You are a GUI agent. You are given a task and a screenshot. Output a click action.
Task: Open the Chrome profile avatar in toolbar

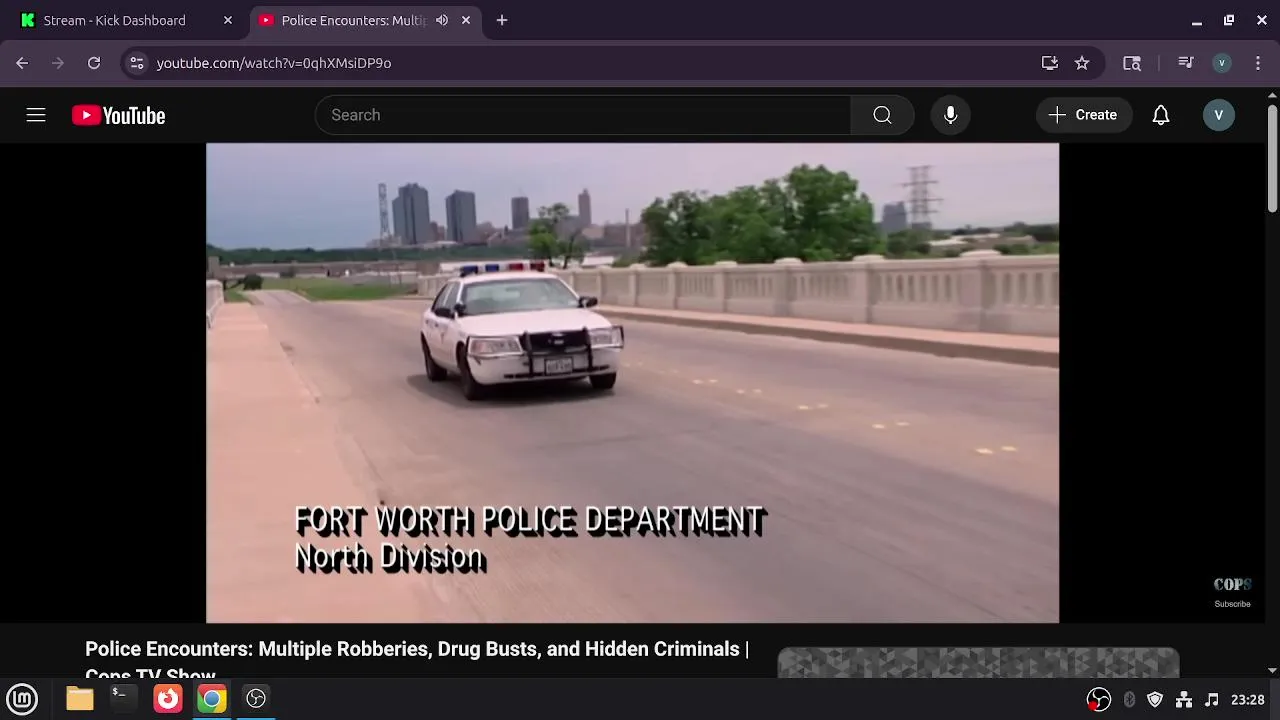pyautogui.click(x=1221, y=63)
